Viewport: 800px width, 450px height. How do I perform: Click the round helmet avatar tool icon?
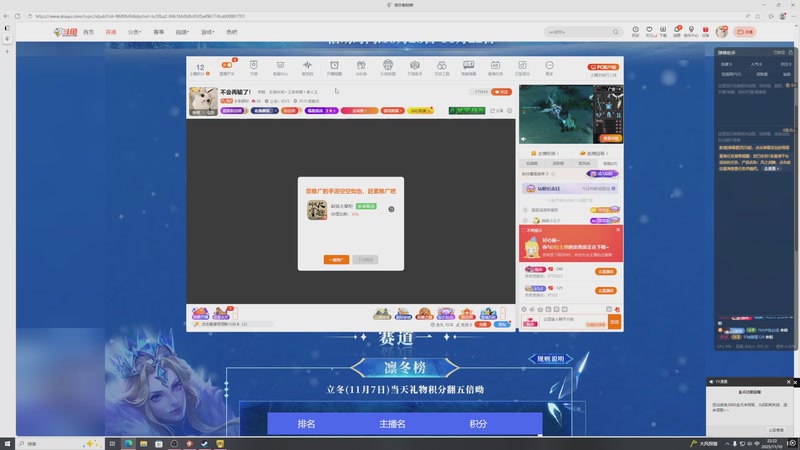tap(388, 65)
